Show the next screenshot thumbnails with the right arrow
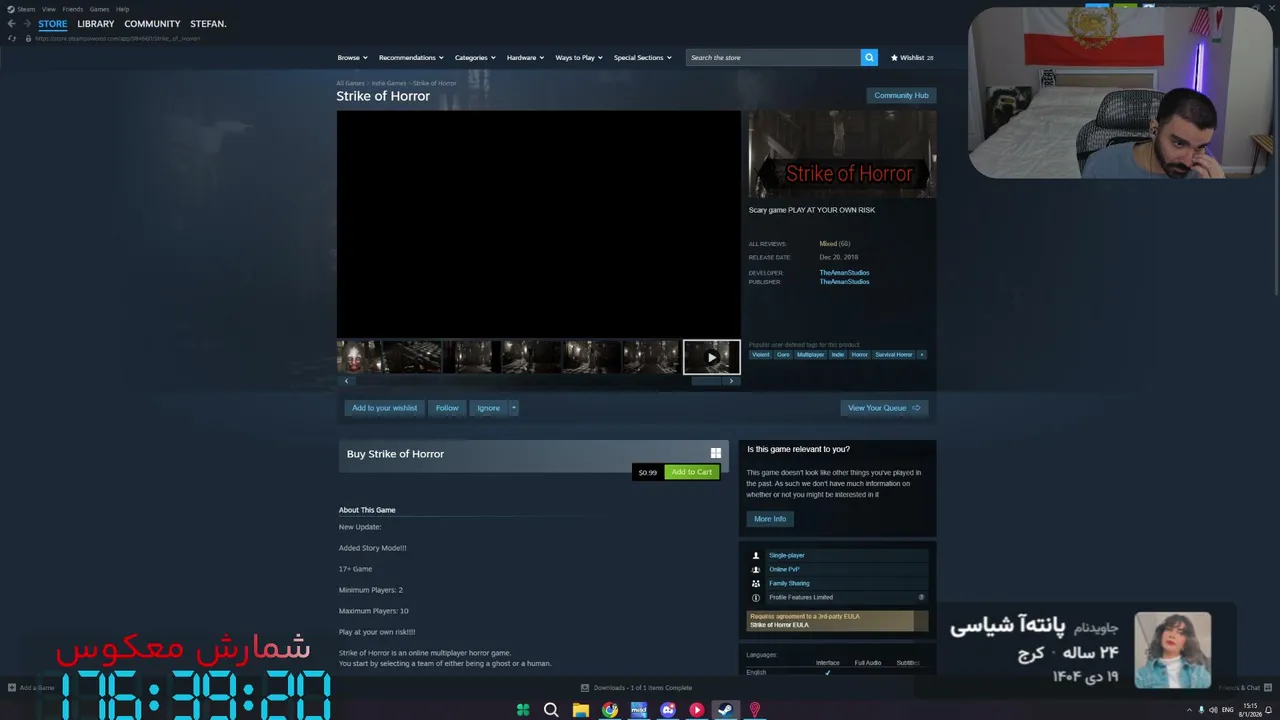Screen dimensions: 1280x720 click(x=731, y=381)
